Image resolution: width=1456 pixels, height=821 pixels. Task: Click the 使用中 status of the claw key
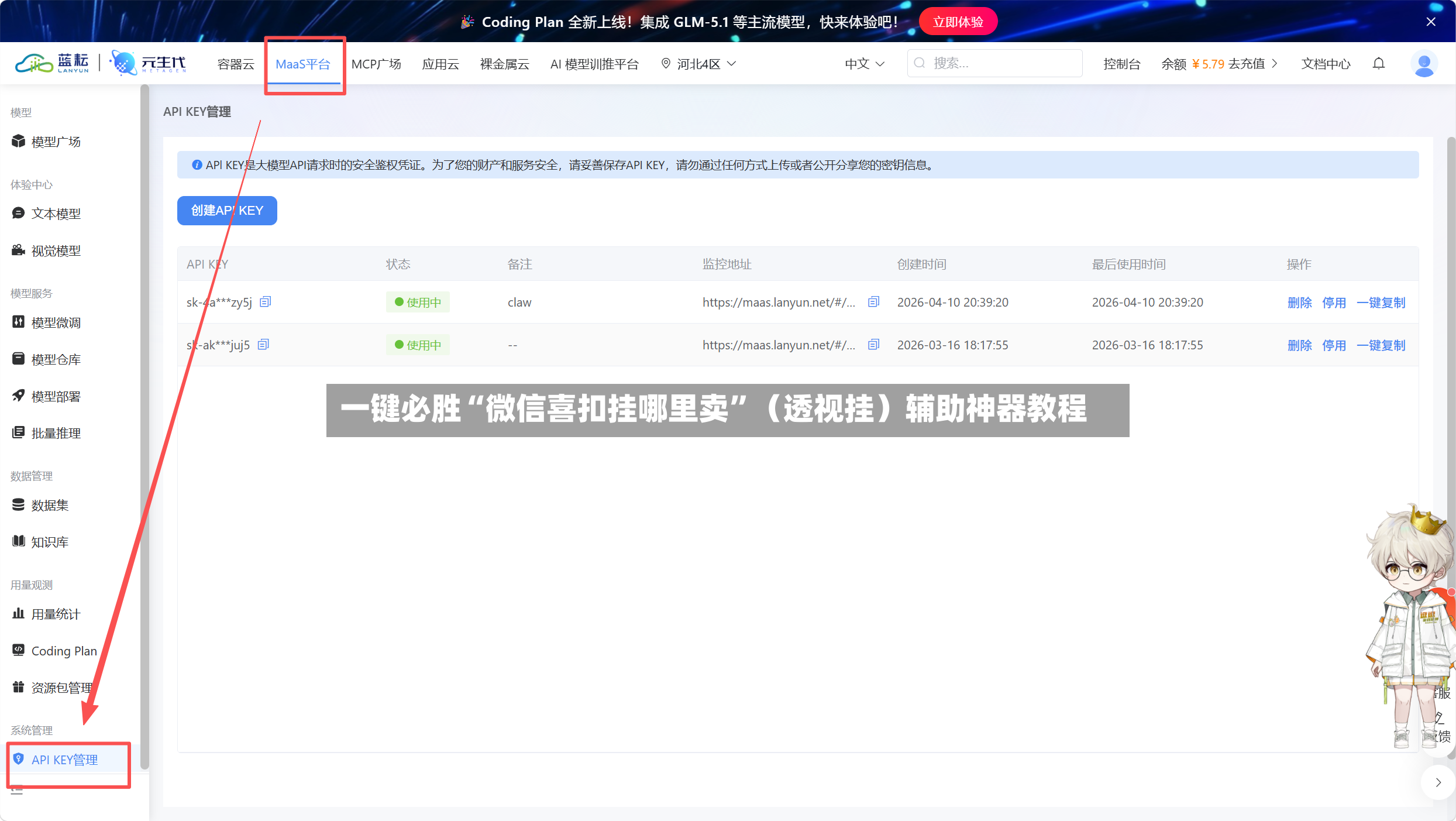click(418, 302)
